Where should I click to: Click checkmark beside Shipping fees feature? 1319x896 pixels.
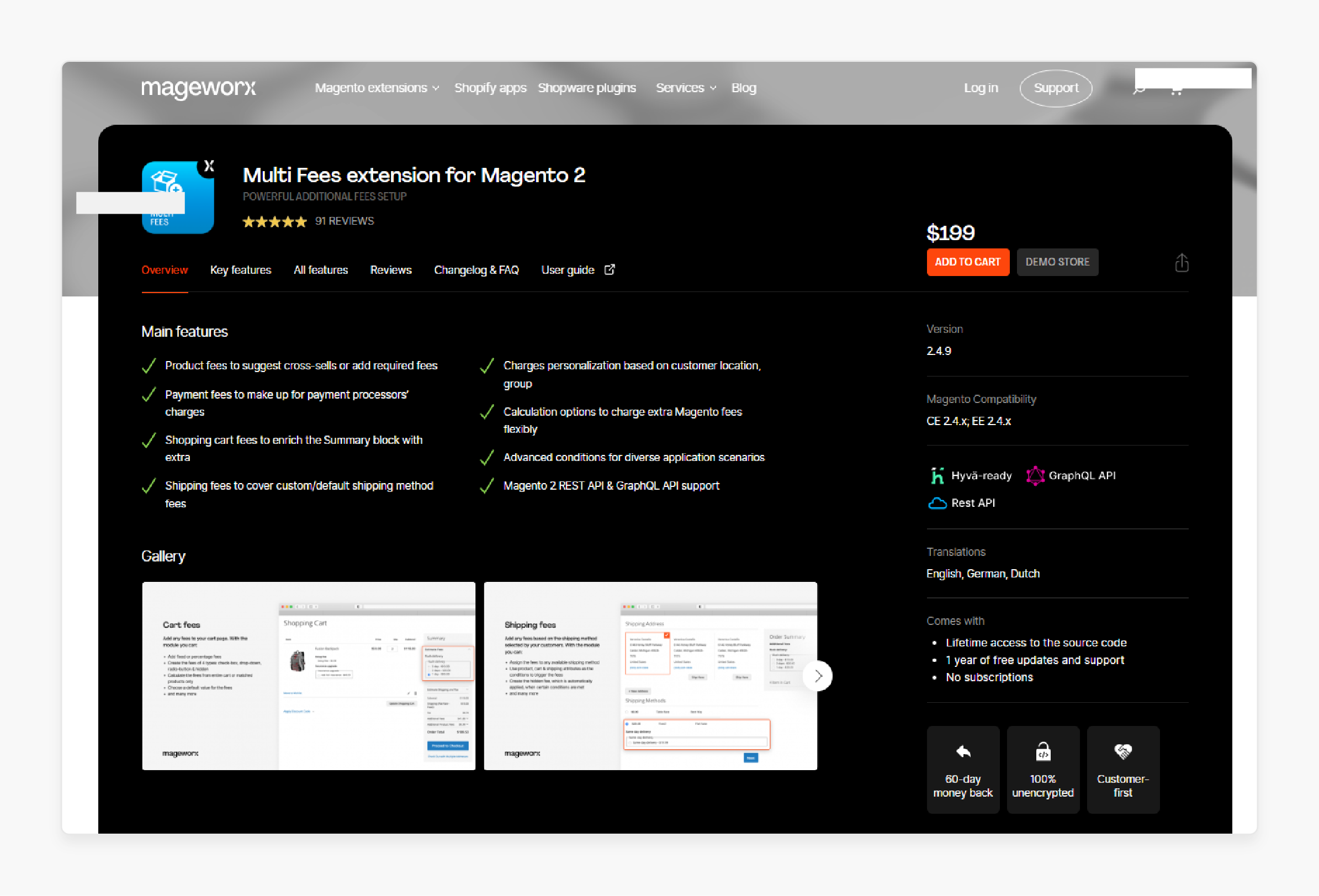(149, 486)
